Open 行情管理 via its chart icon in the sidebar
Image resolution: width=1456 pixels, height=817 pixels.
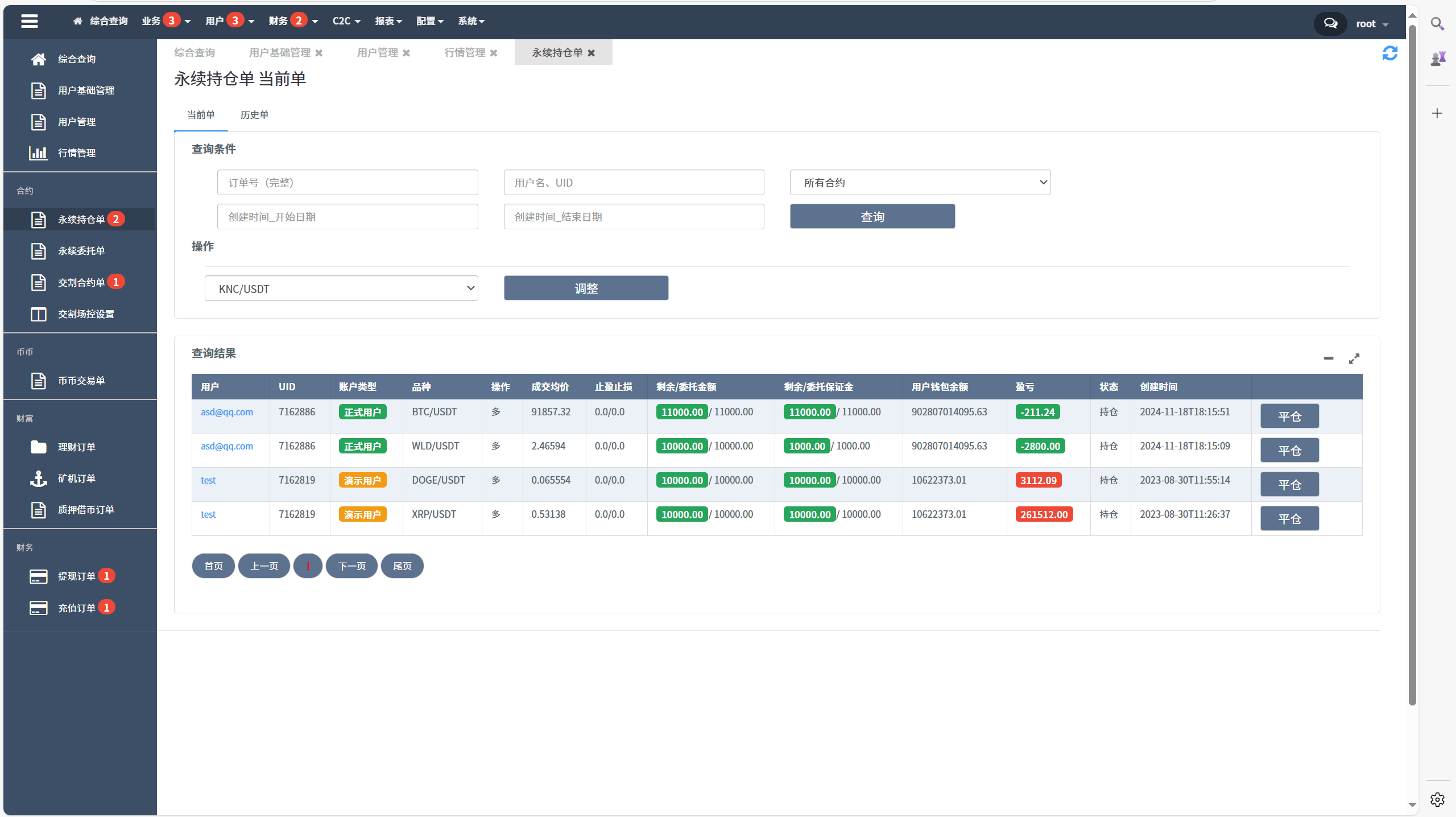[x=38, y=153]
